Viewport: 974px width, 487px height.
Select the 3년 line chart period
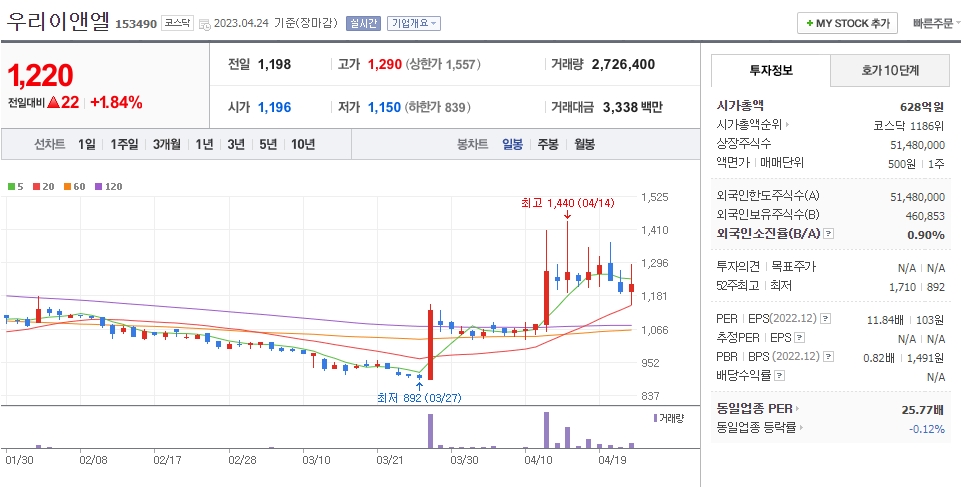[x=236, y=145]
